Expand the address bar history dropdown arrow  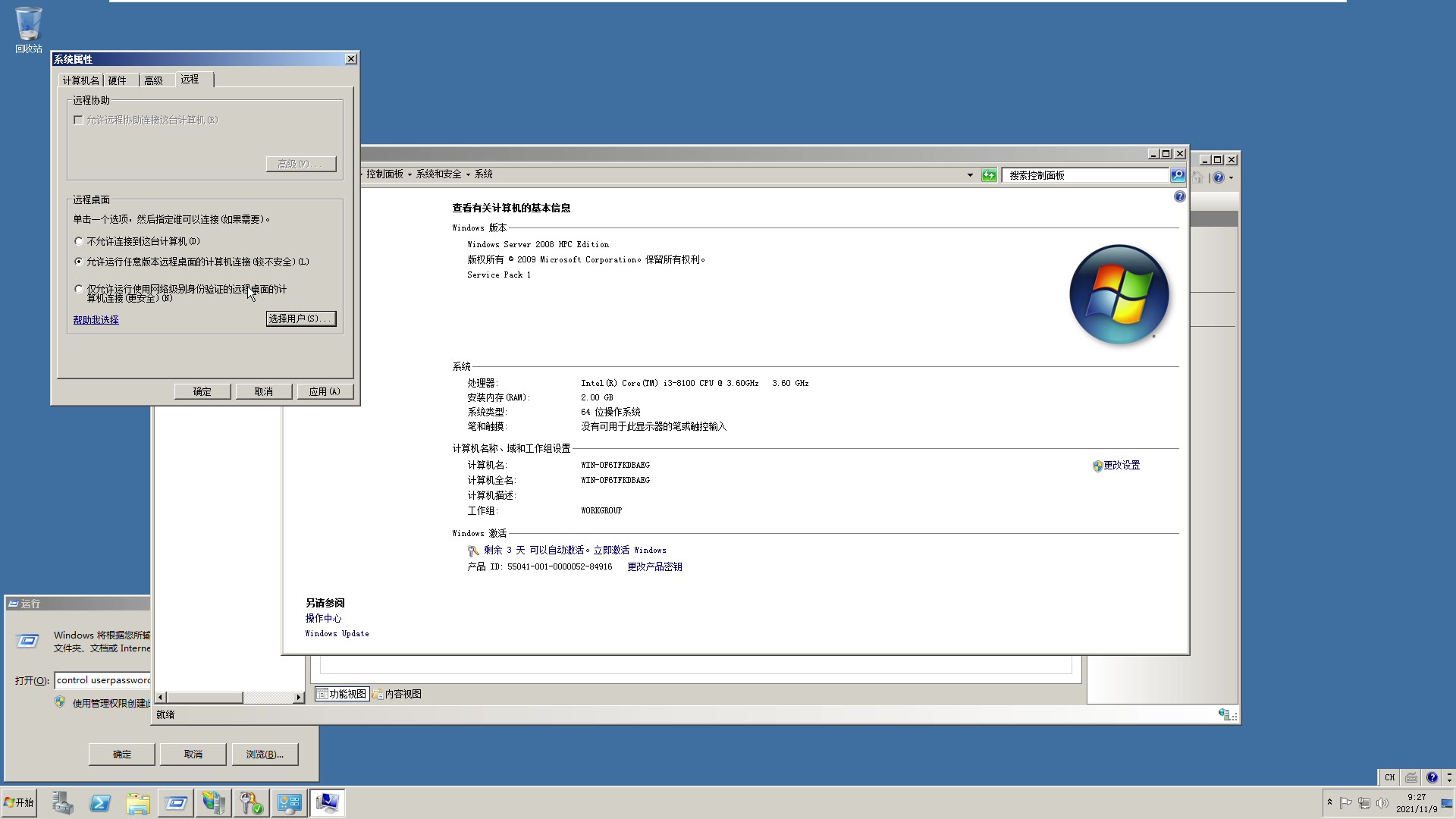point(970,175)
